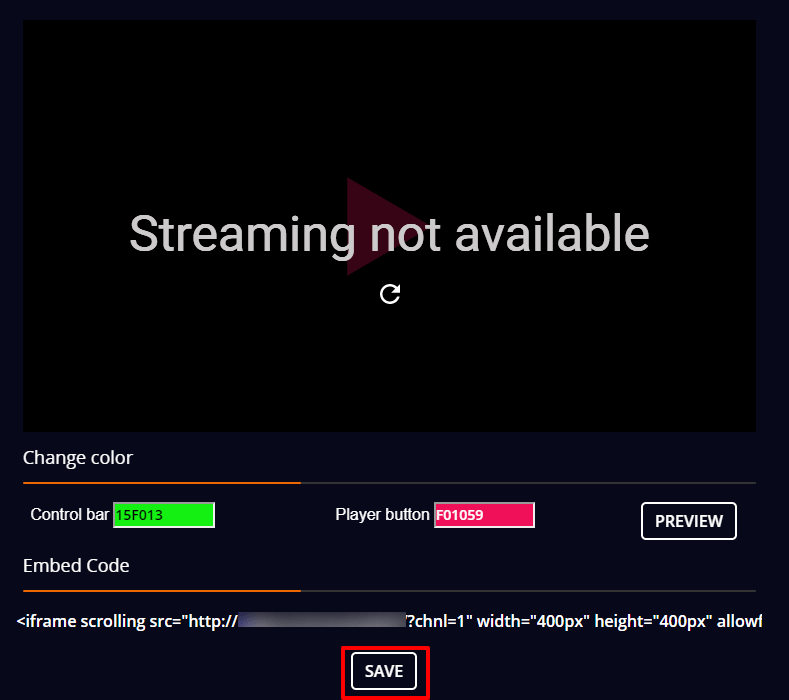Select the iframe embed code text

tap(389, 621)
